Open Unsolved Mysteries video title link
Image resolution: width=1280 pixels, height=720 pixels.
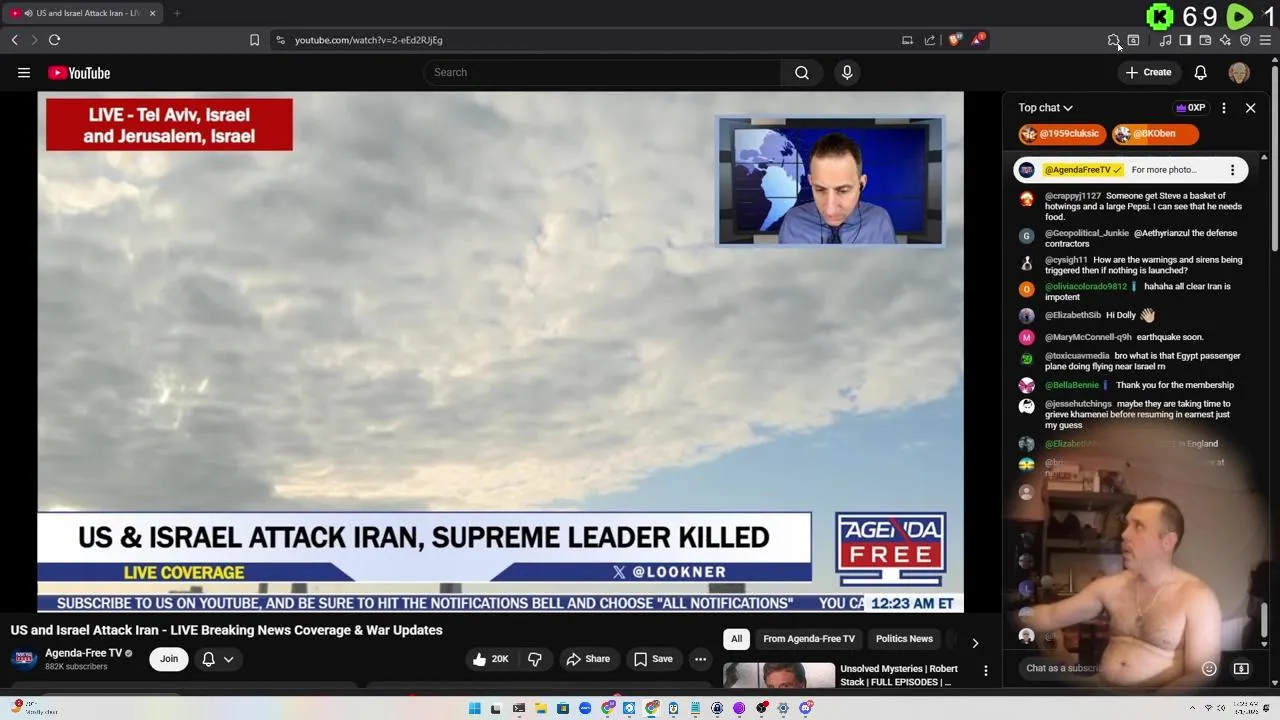(898, 675)
